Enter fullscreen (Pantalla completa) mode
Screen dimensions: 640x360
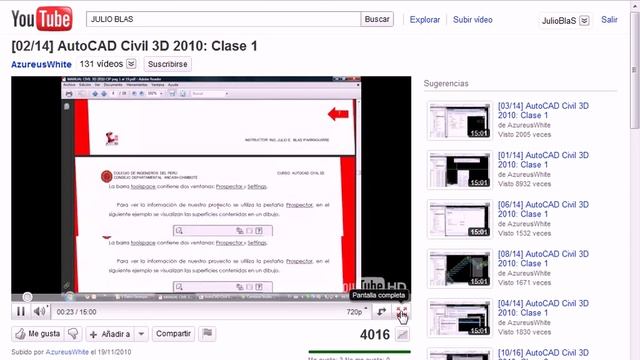[x=402, y=312]
